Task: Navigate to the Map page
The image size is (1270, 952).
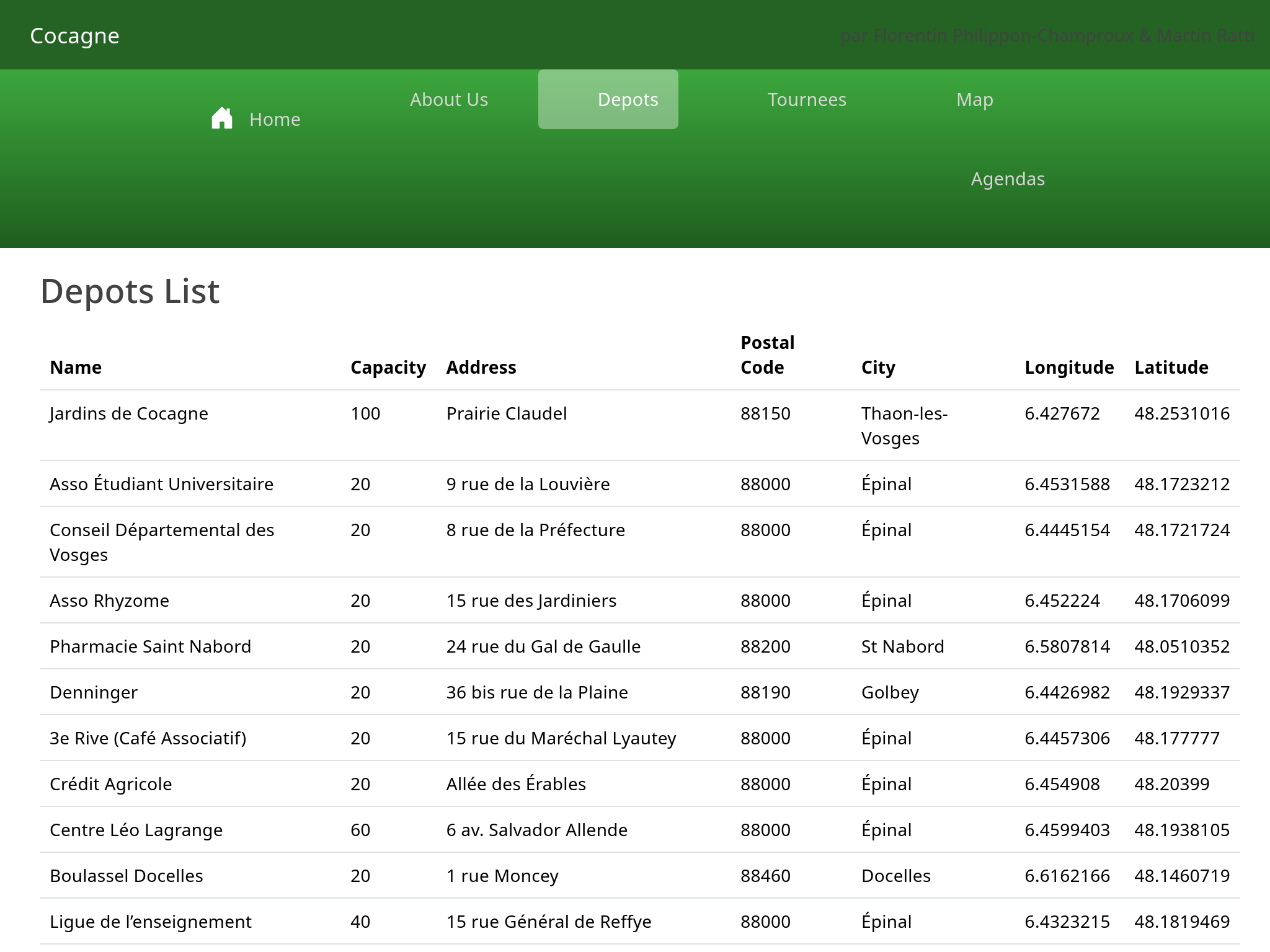Action: click(974, 99)
